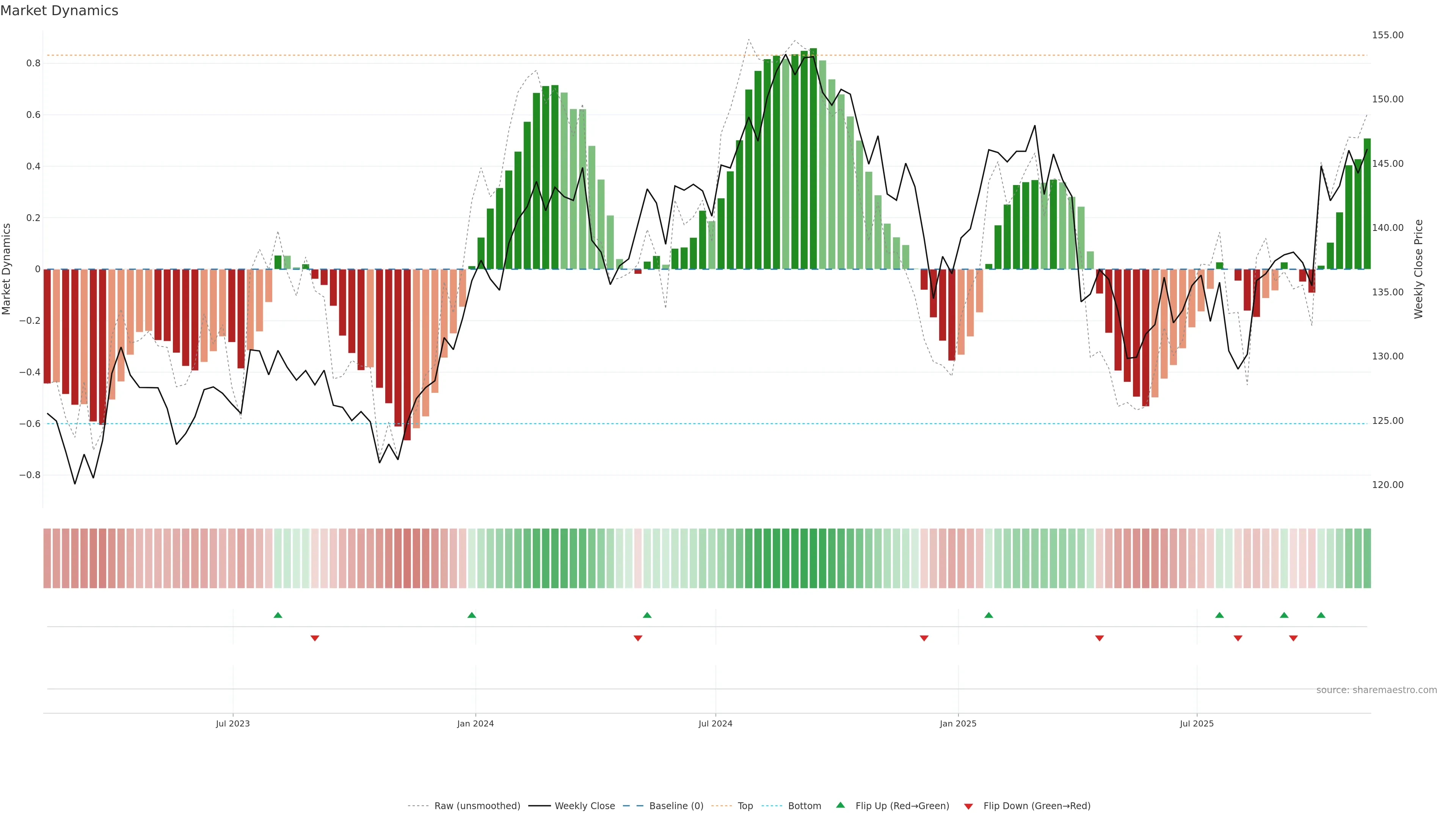Screen dimensions: 1456x819
Task: Toggle the Baseline (0) legend entry
Action: pos(676,806)
